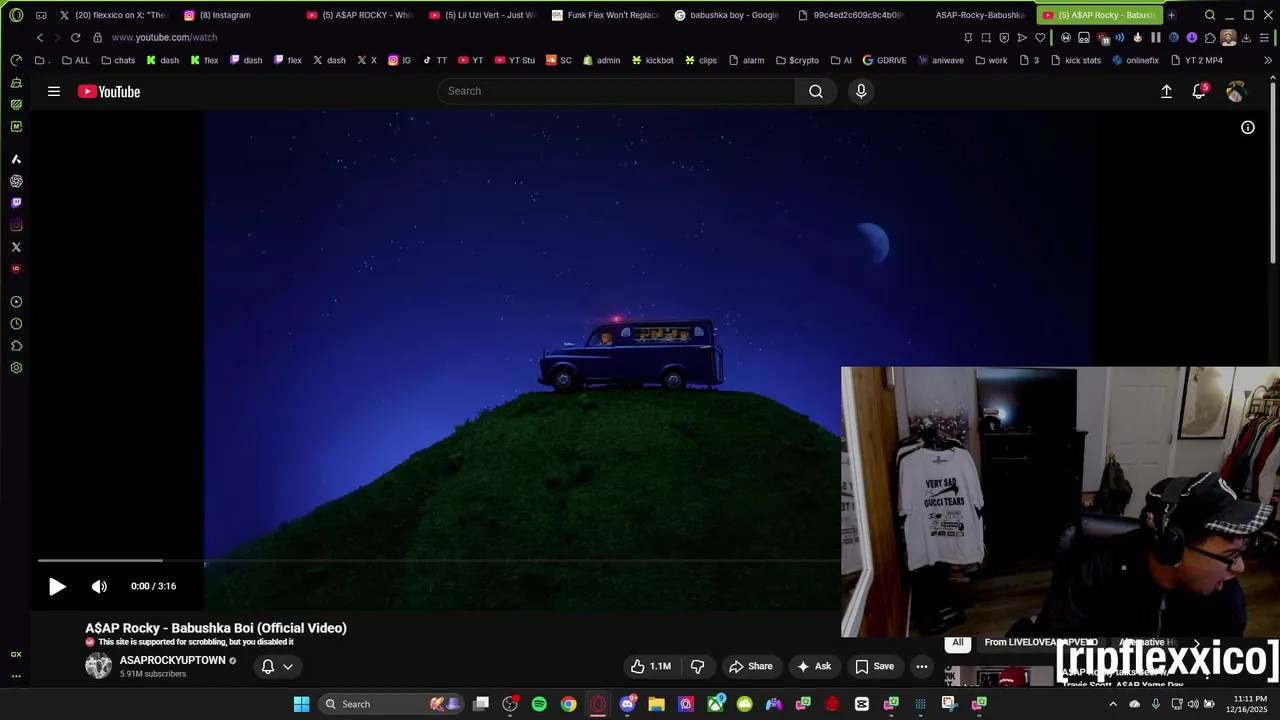Open the aniwave bookmark
The image size is (1280, 720).
point(940,60)
